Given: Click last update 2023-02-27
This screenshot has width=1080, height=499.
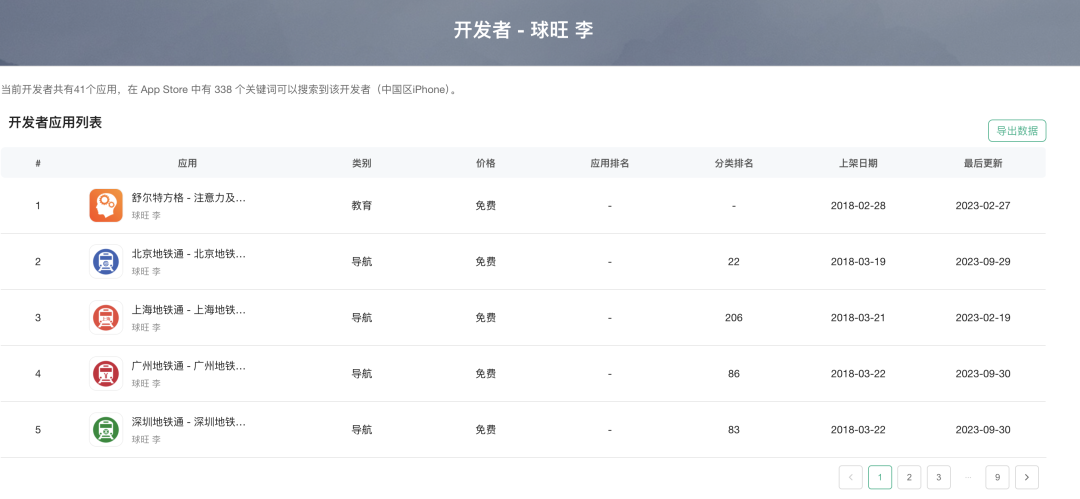Looking at the screenshot, I should pos(983,205).
